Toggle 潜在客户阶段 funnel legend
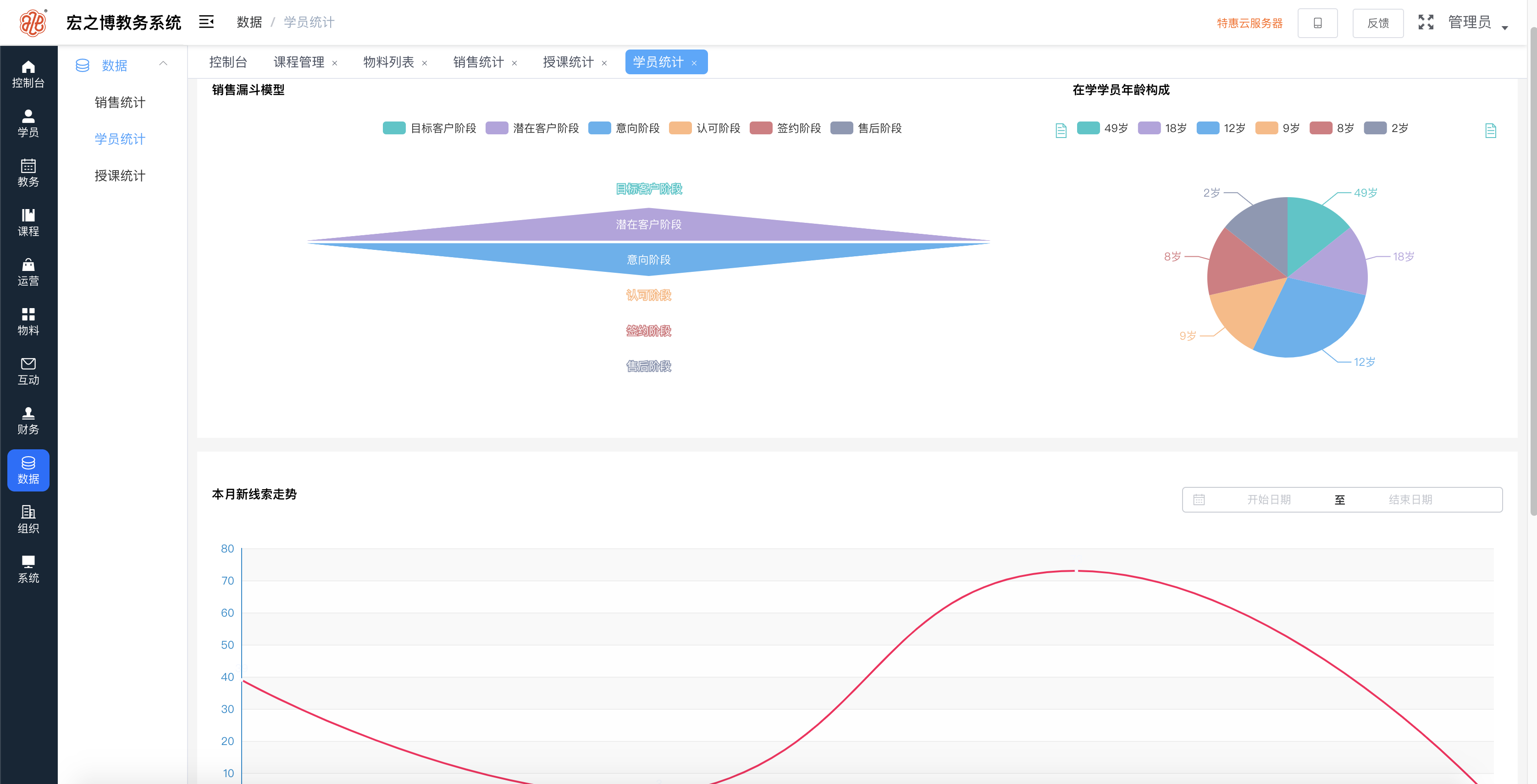This screenshot has width=1537, height=784. [532, 128]
